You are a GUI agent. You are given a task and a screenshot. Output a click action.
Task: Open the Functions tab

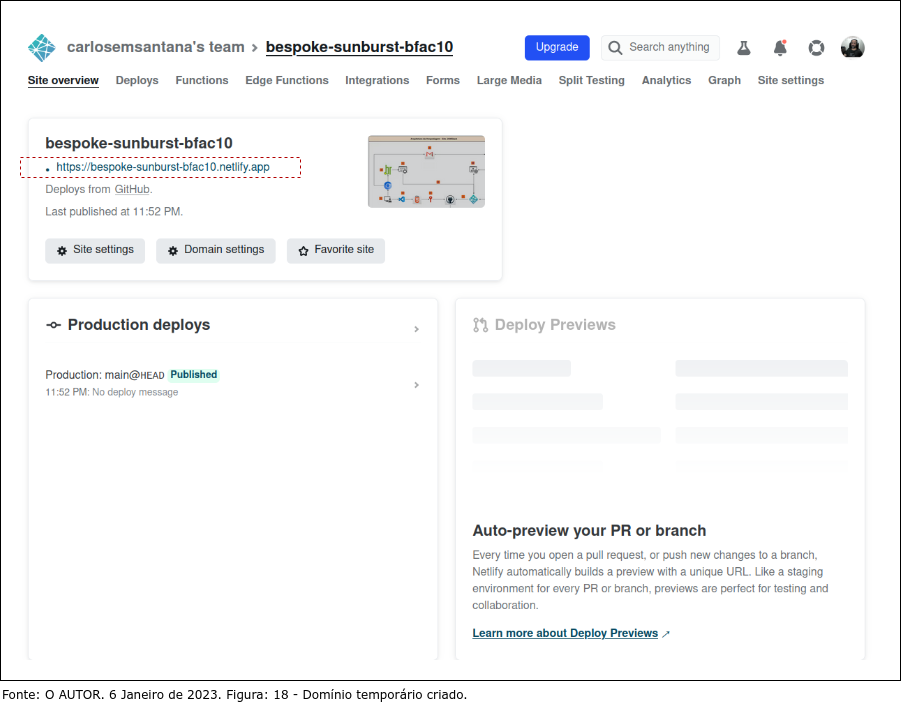click(202, 80)
